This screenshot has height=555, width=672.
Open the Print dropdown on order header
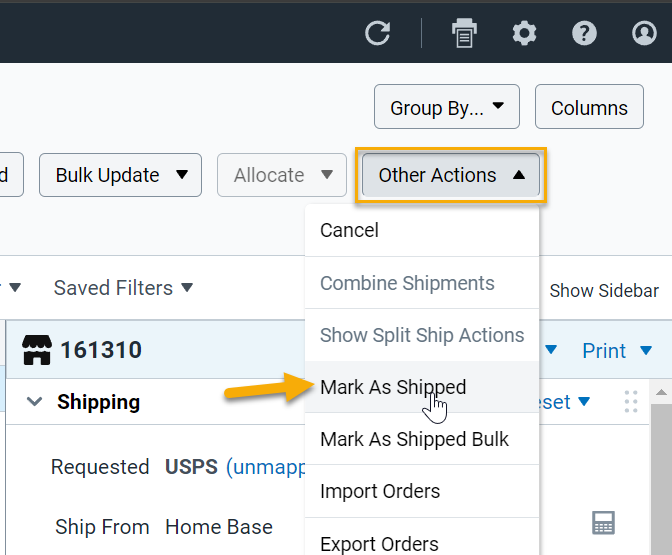click(616, 351)
